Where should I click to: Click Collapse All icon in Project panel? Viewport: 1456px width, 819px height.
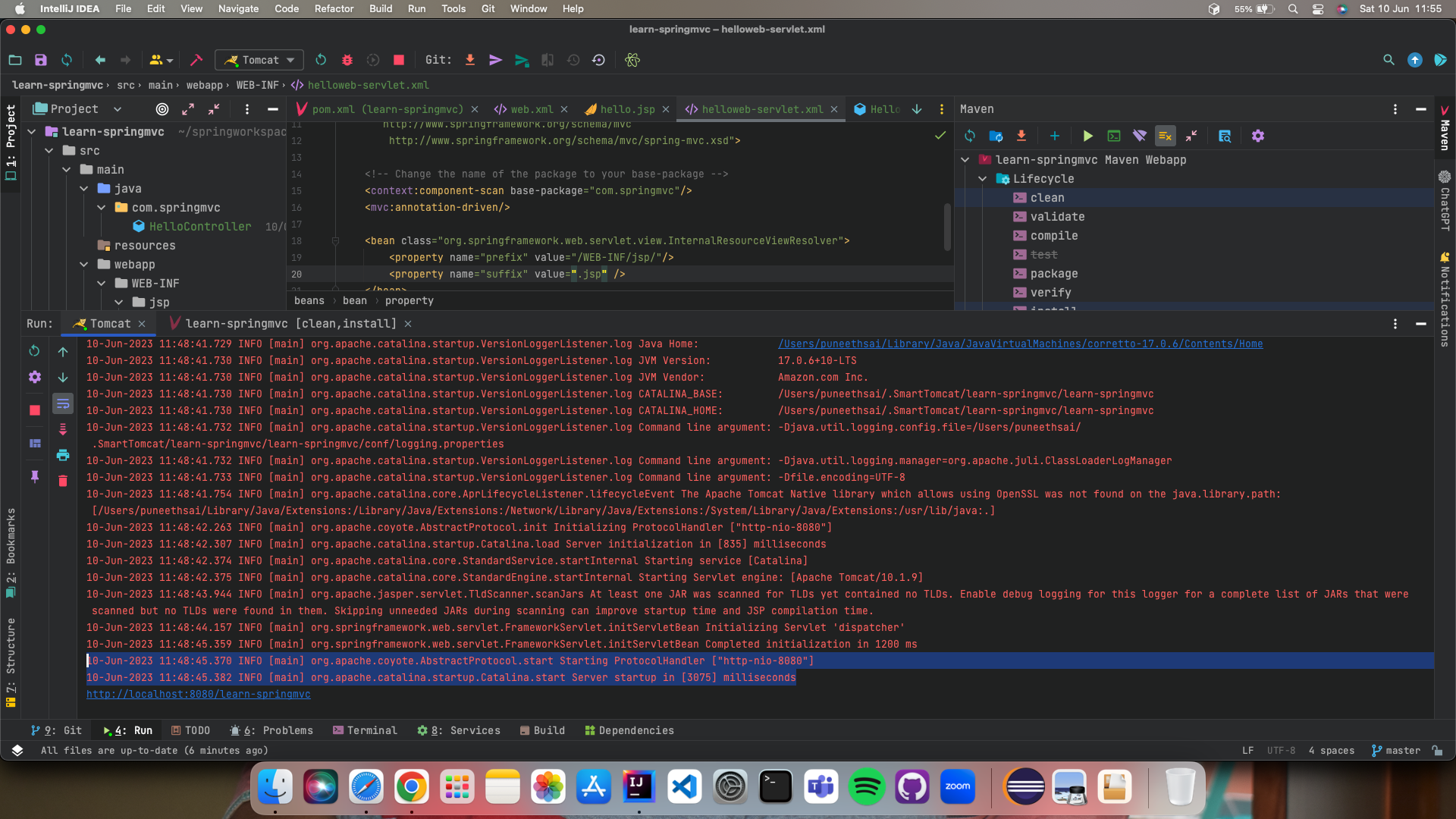pos(214,109)
